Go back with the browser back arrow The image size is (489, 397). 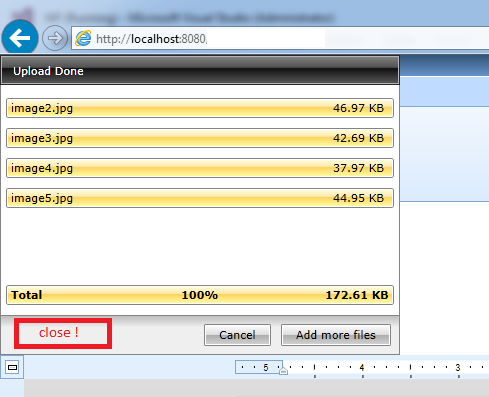click(x=20, y=38)
